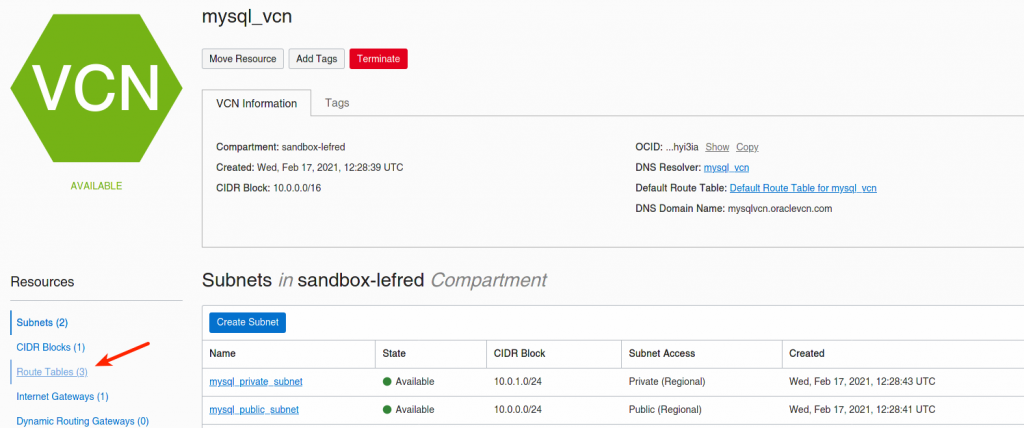This screenshot has width=1024, height=428.
Task: Click the Move Resource button
Action: pos(243,59)
